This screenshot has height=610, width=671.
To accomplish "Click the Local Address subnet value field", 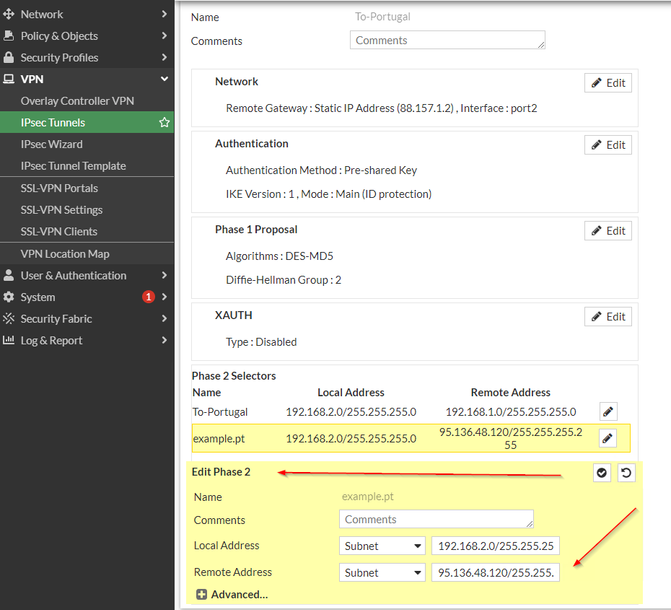I will (496, 546).
